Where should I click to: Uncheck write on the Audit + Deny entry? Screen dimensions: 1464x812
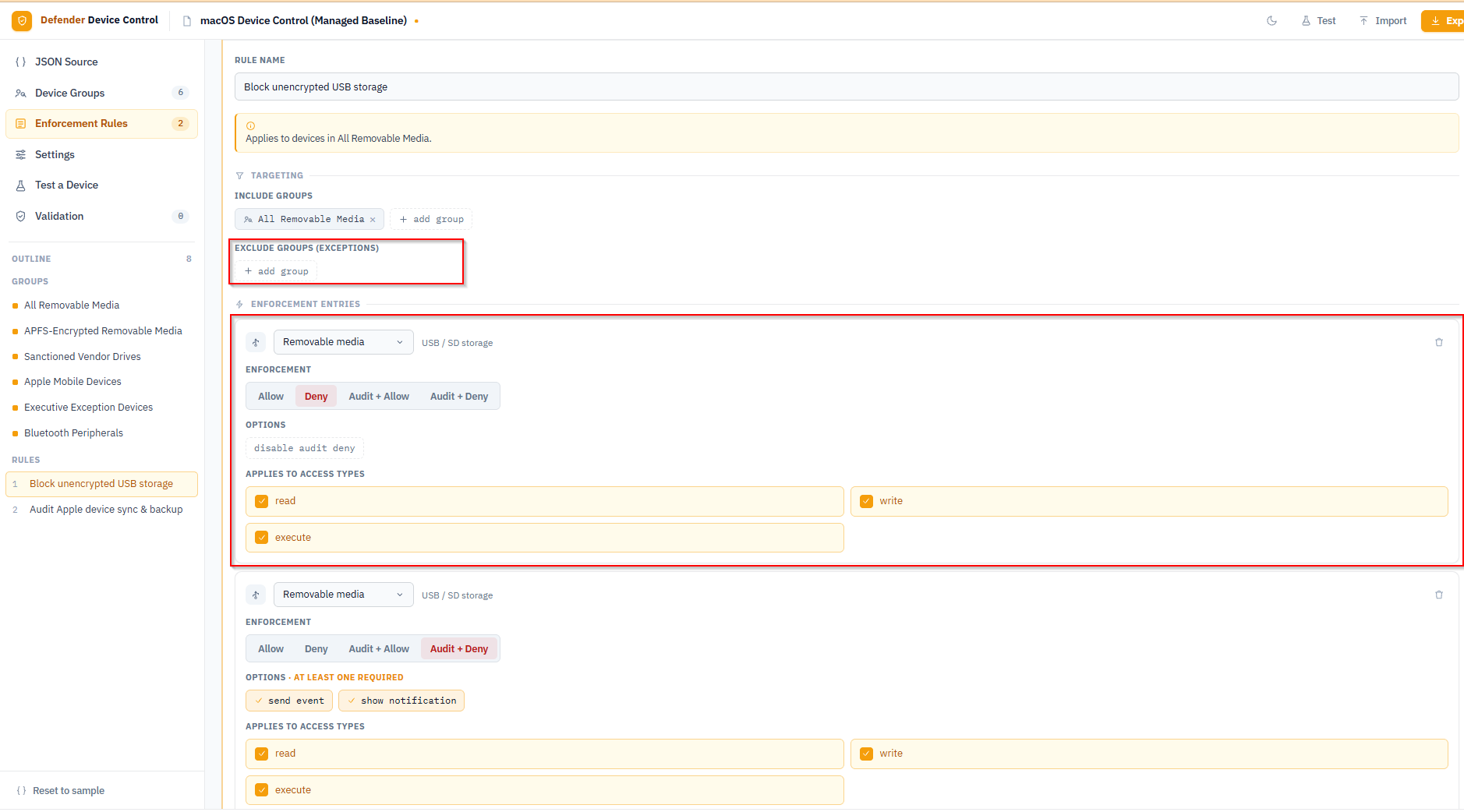(867, 754)
